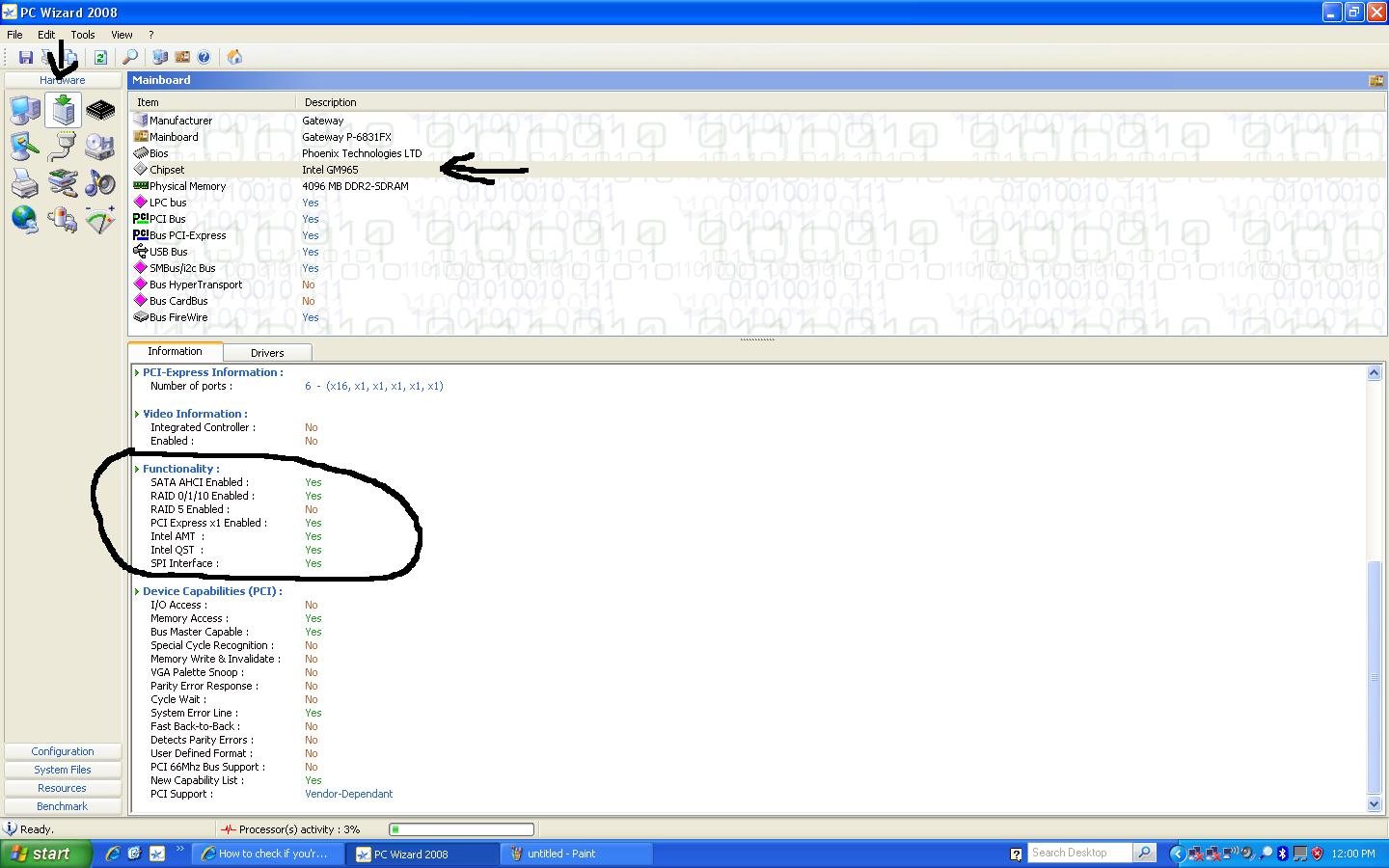Image resolution: width=1389 pixels, height=868 pixels.
Task: Select the Drives disk sidebar icon
Action: pyautogui.click(x=100, y=147)
